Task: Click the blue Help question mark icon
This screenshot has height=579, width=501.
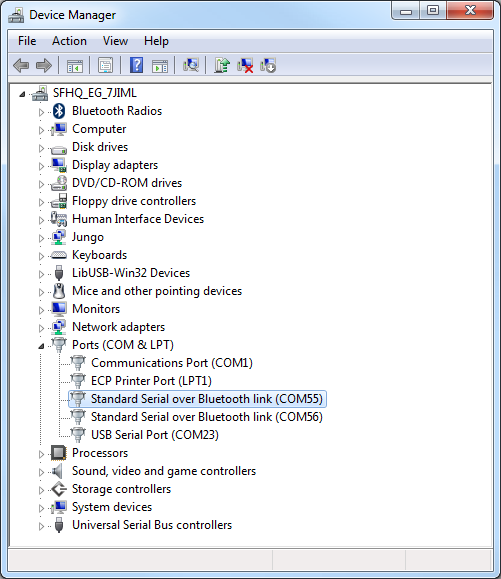Action: (x=136, y=66)
